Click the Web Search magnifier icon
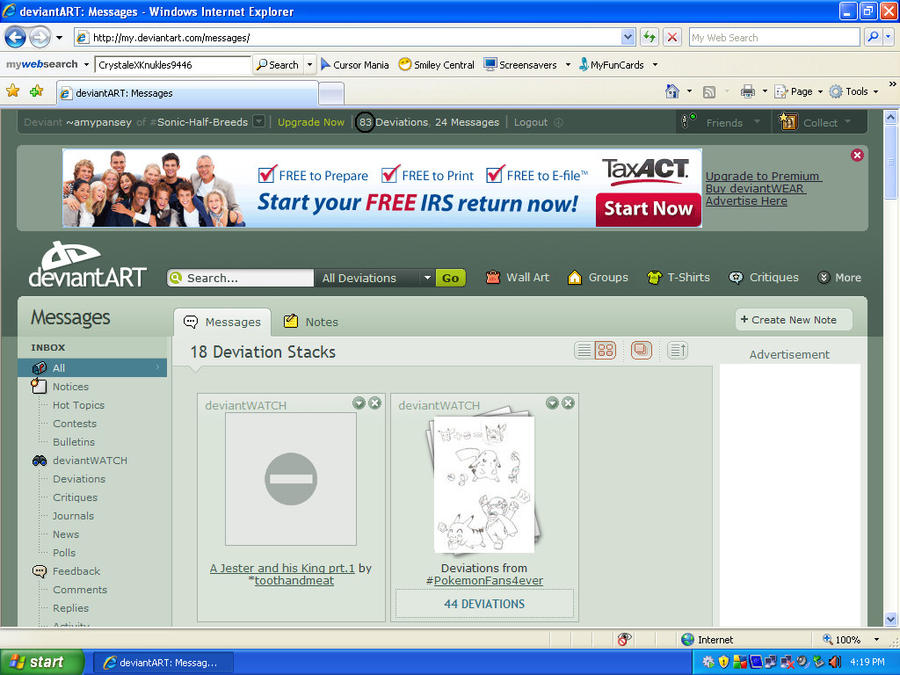Screen dimensions: 900x675 [x=872, y=37]
